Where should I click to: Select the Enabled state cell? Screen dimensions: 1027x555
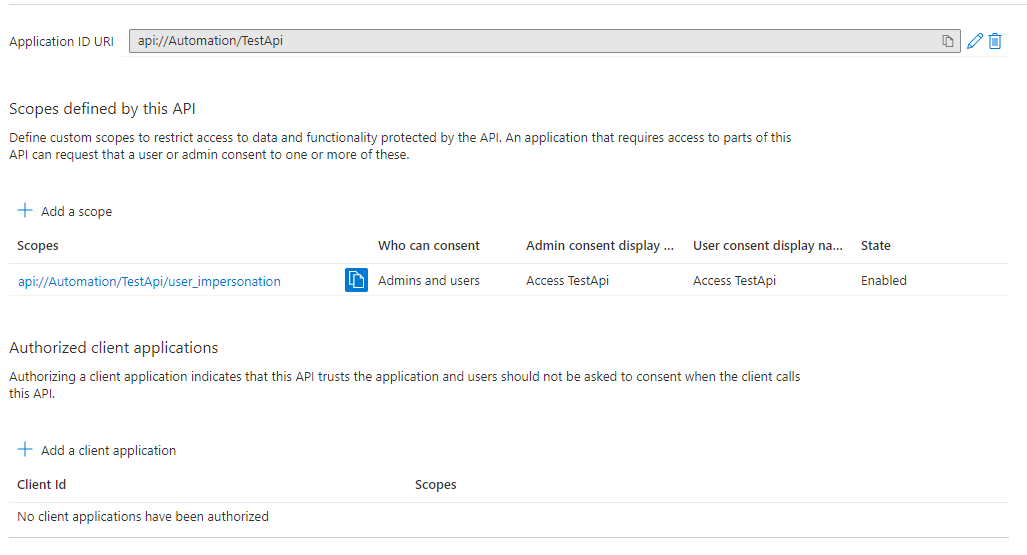click(x=883, y=281)
